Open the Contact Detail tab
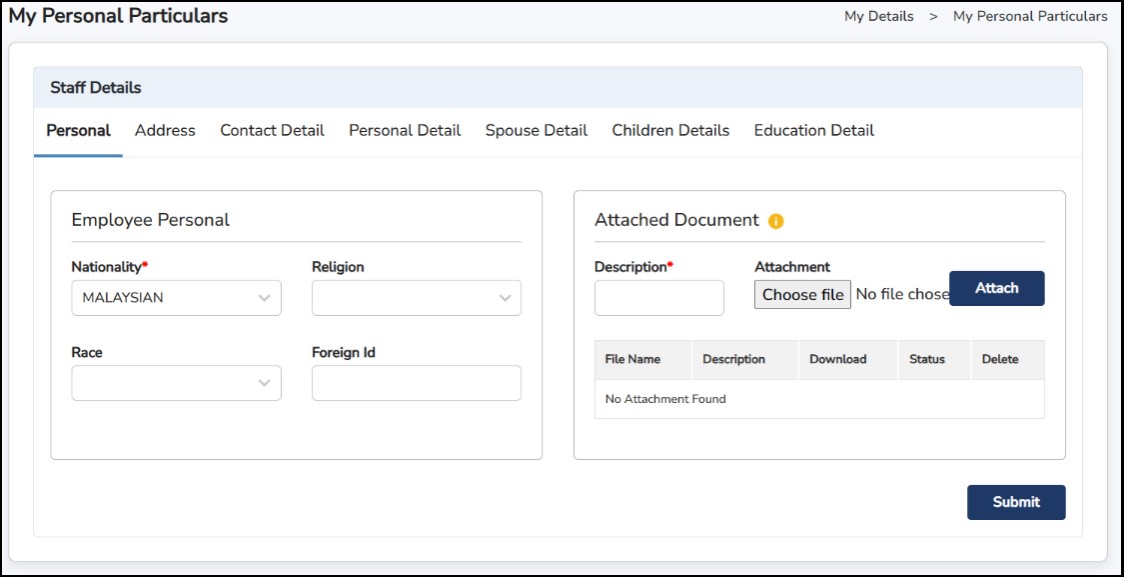The width and height of the screenshot is (1124, 577). [x=272, y=131]
